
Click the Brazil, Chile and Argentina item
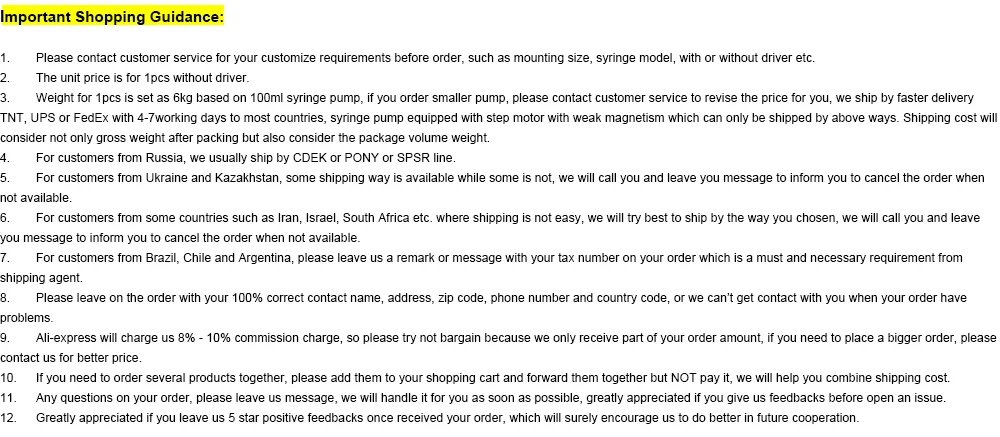pos(482,268)
